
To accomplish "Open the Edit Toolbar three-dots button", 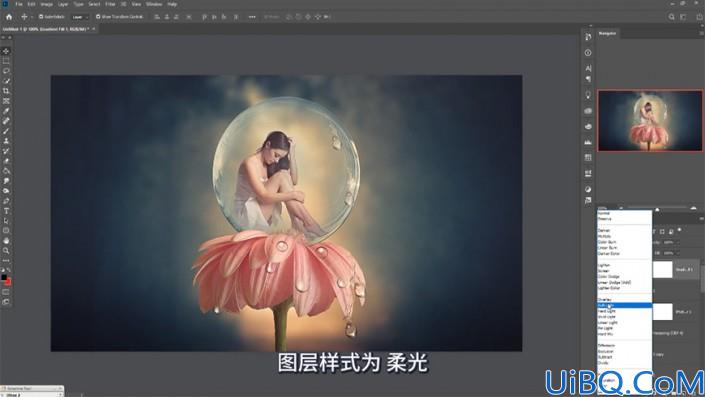I will 6,260.
